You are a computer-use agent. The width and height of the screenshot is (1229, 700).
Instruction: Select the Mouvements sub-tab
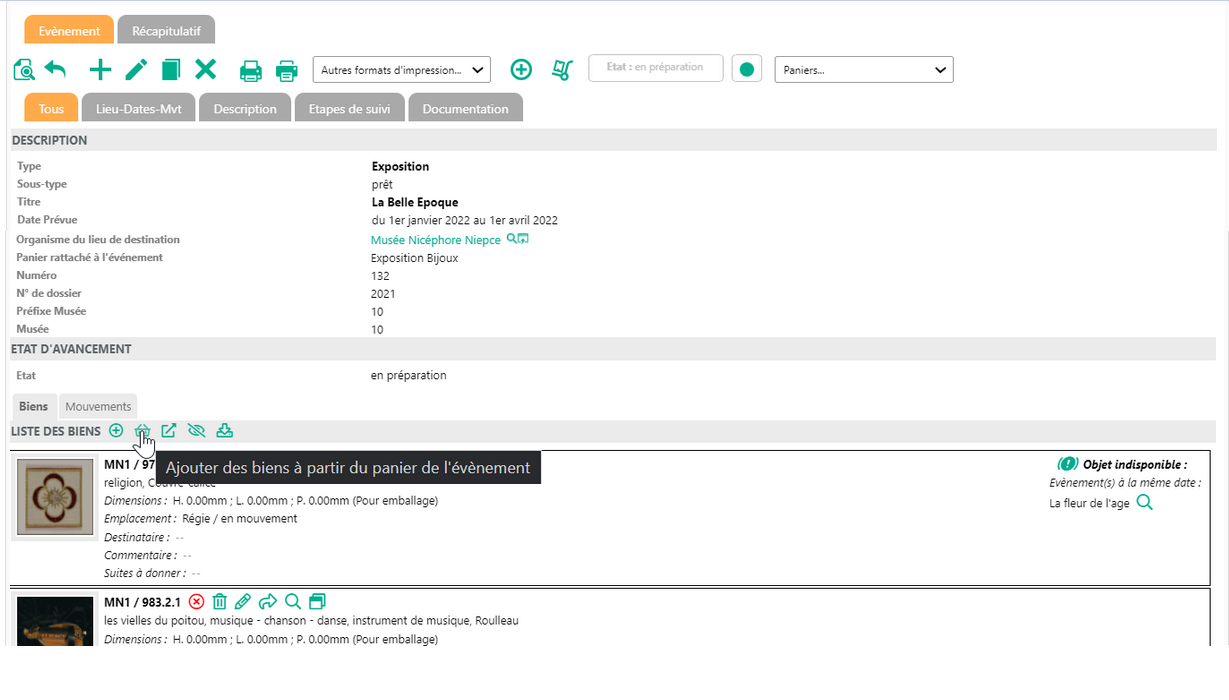tap(98, 407)
